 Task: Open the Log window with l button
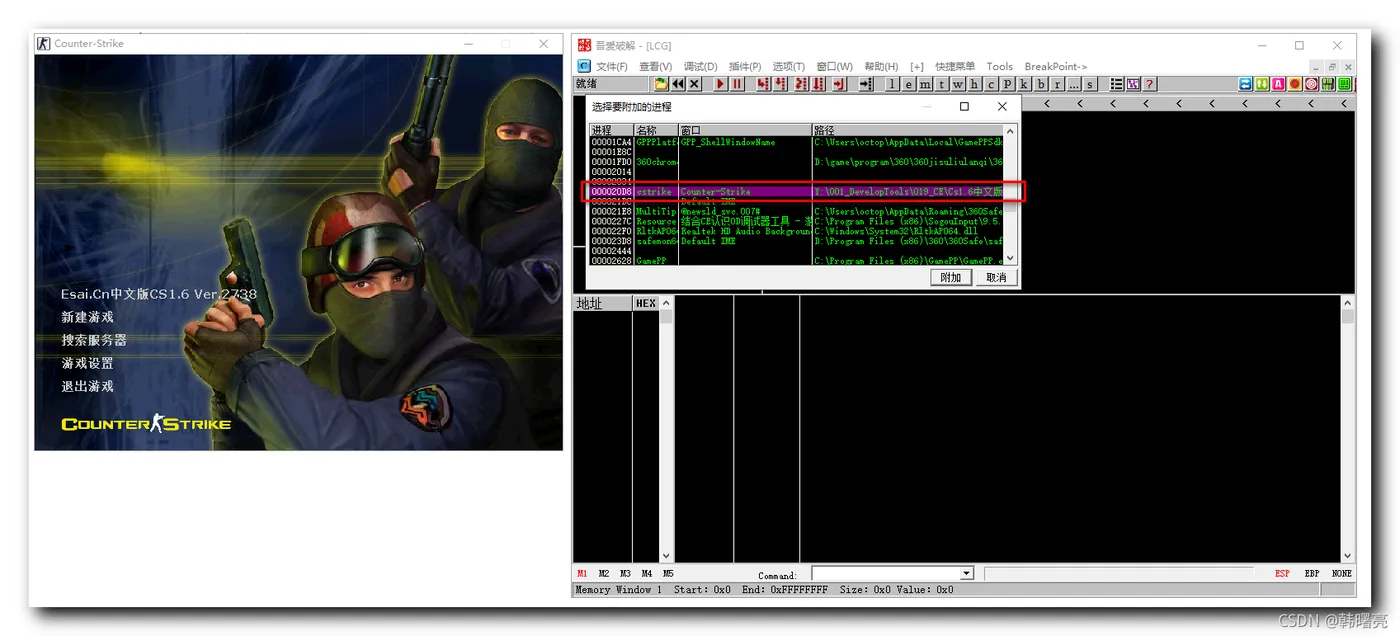(x=892, y=84)
